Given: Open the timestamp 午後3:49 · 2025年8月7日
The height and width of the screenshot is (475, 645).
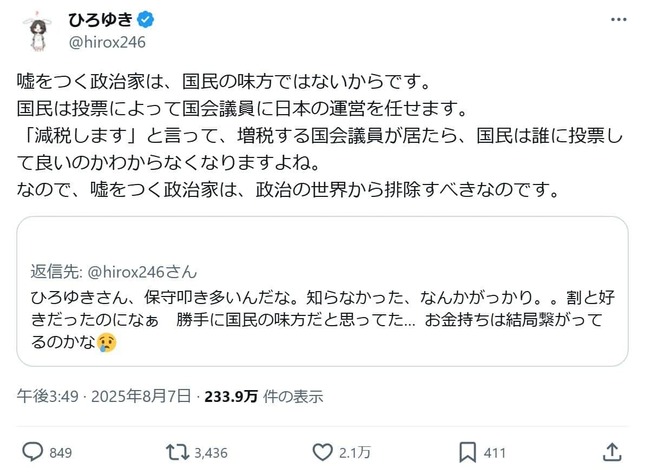Looking at the screenshot, I should point(106,396).
